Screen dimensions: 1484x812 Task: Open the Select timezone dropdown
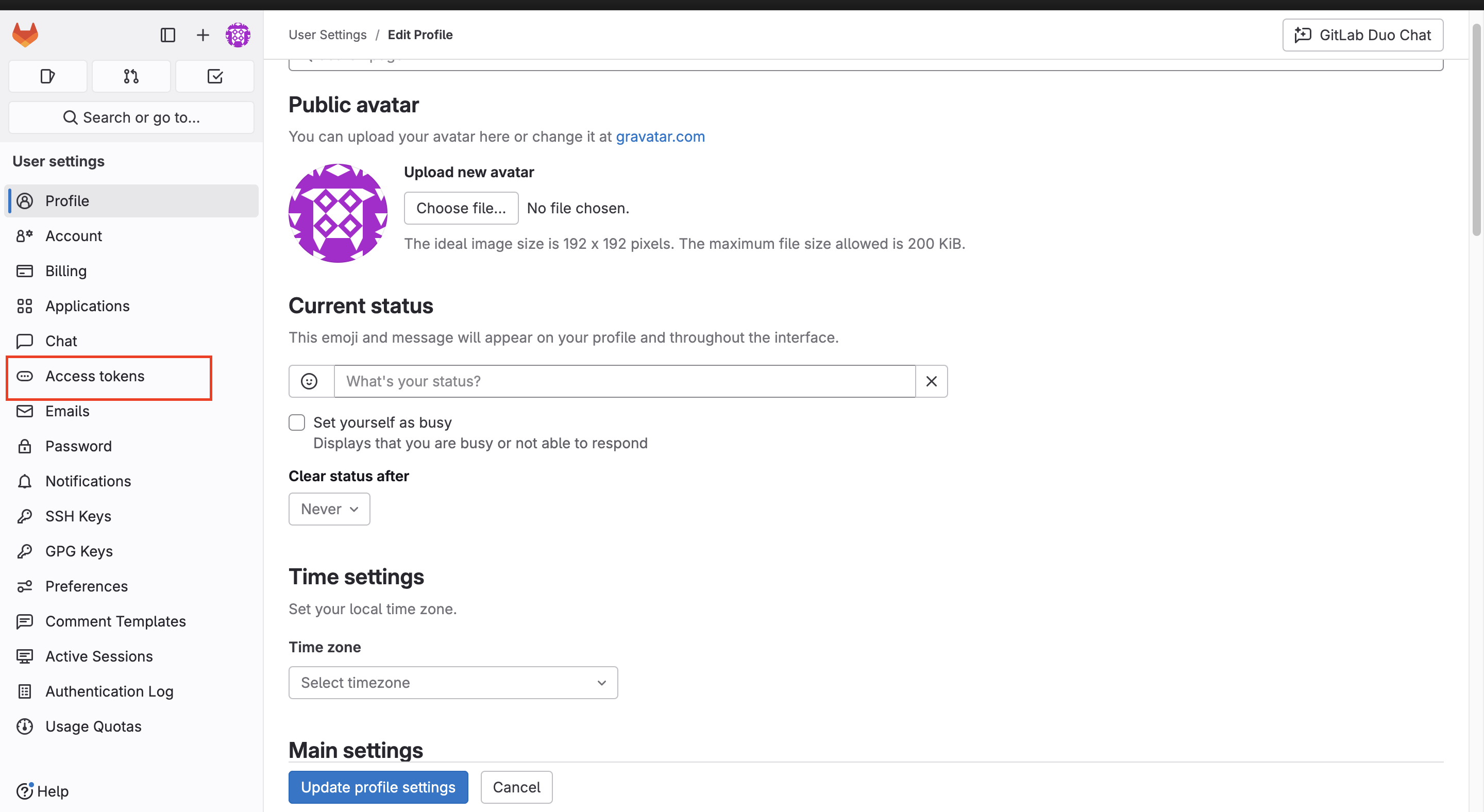click(x=453, y=683)
